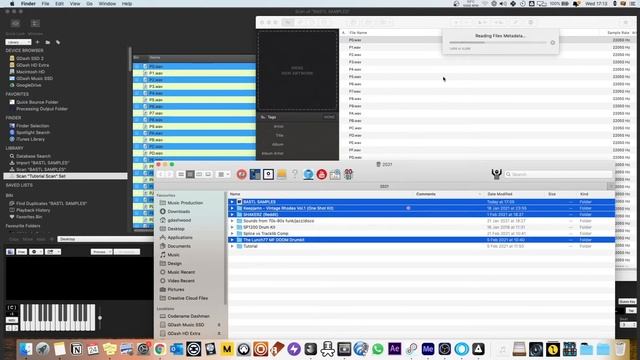Click the list view toolbar icon in the dark window
Image resolution: width=640 pixels, height=360 pixels.
(x=35, y=24)
